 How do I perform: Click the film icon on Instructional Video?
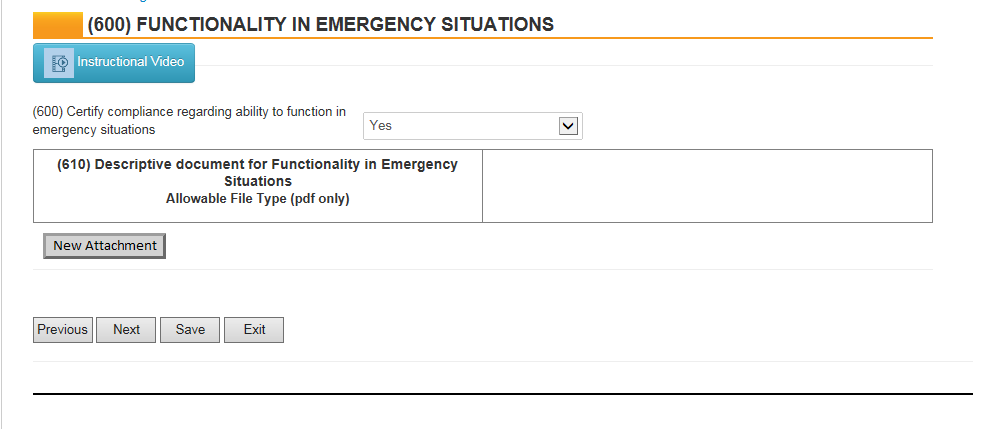62,62
